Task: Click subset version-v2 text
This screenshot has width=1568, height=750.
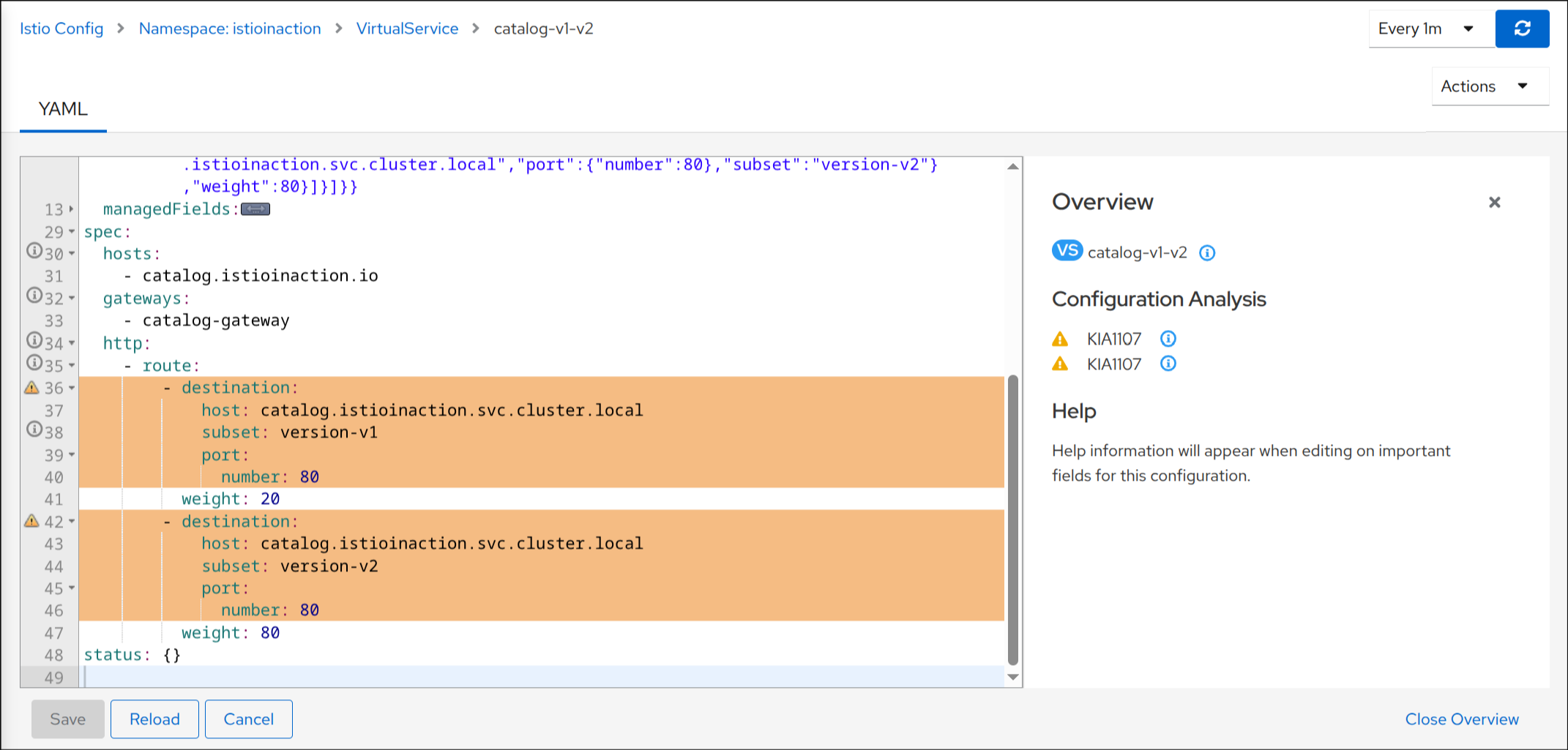Action: tap(329, 566)
